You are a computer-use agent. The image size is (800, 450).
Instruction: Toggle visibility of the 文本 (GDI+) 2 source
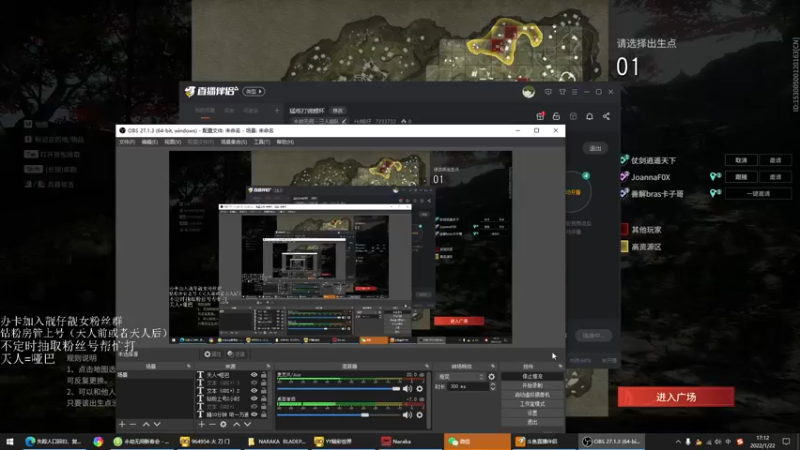click(254, 391)
